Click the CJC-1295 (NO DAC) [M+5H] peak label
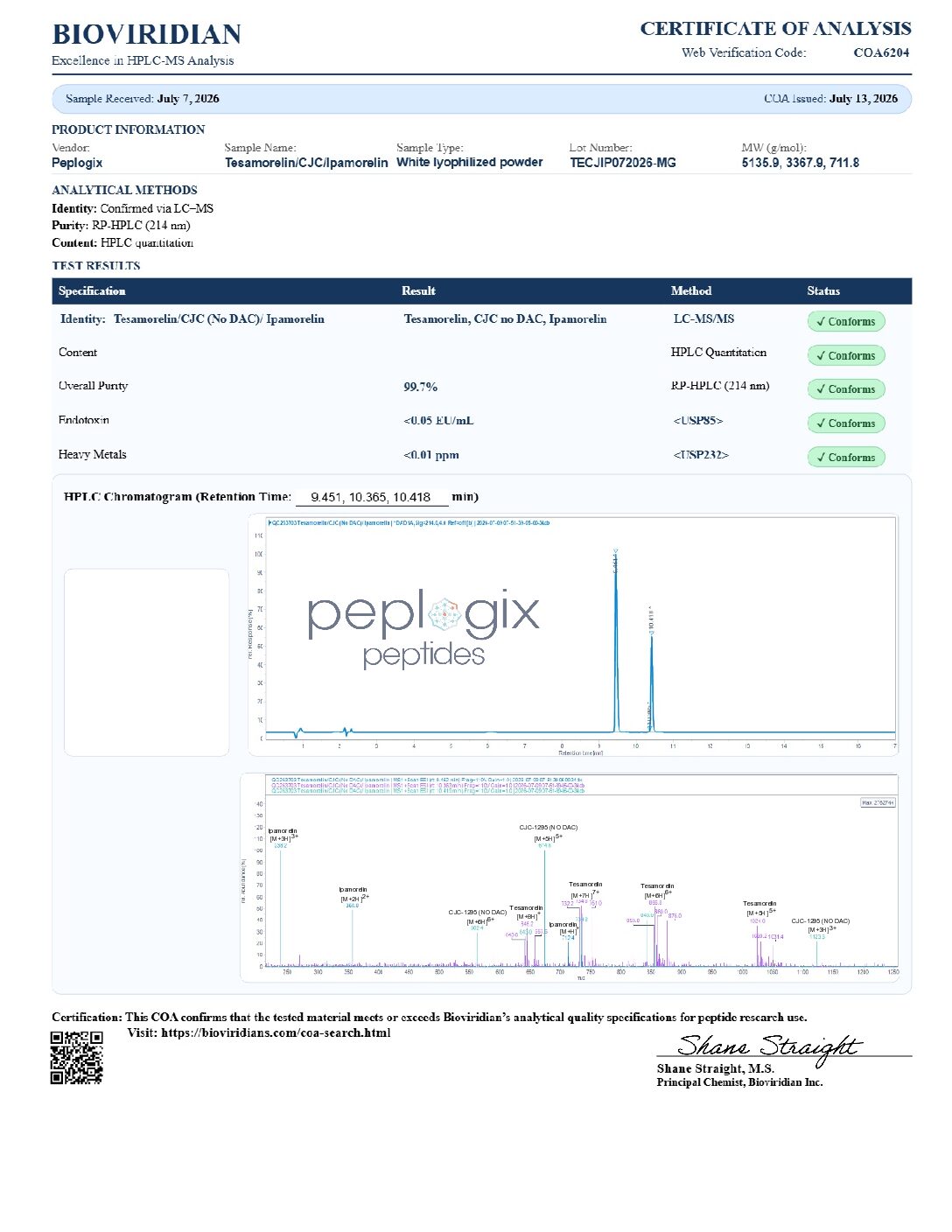This screenshot has width=952, height=1232. (549, 833)
